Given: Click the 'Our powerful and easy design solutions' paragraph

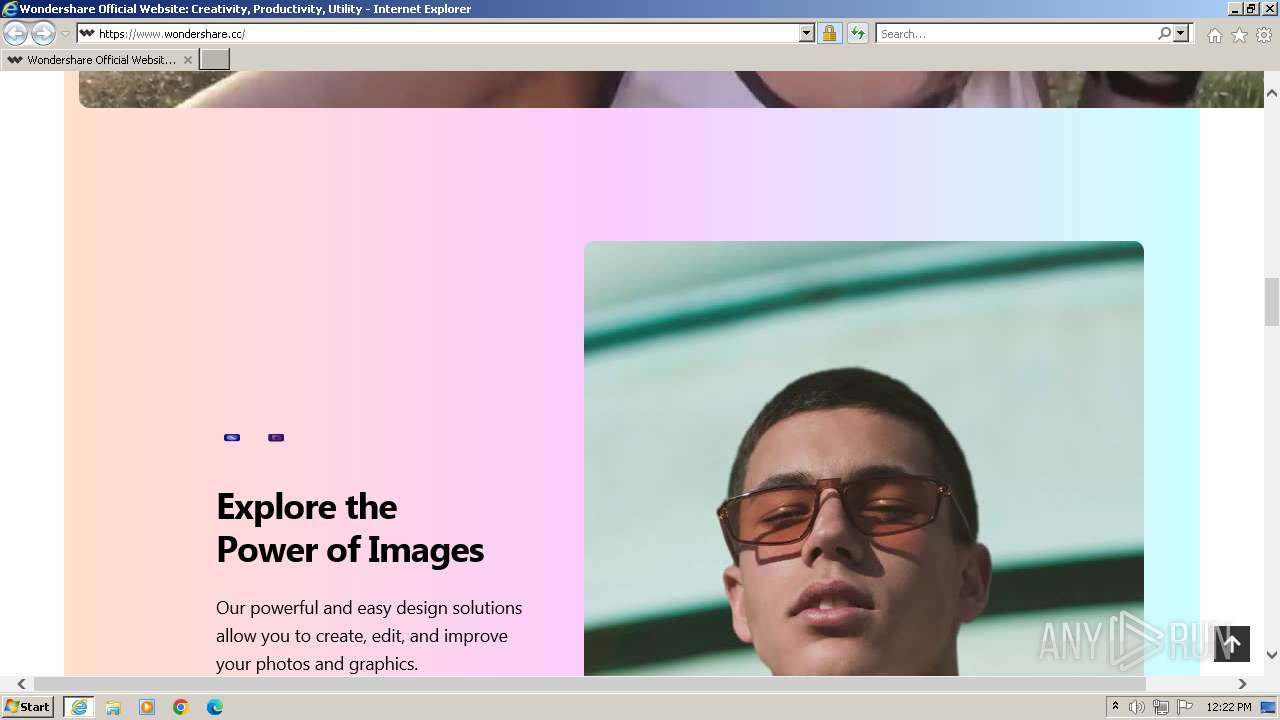Looking at the screenshot, I should point(369,635).
